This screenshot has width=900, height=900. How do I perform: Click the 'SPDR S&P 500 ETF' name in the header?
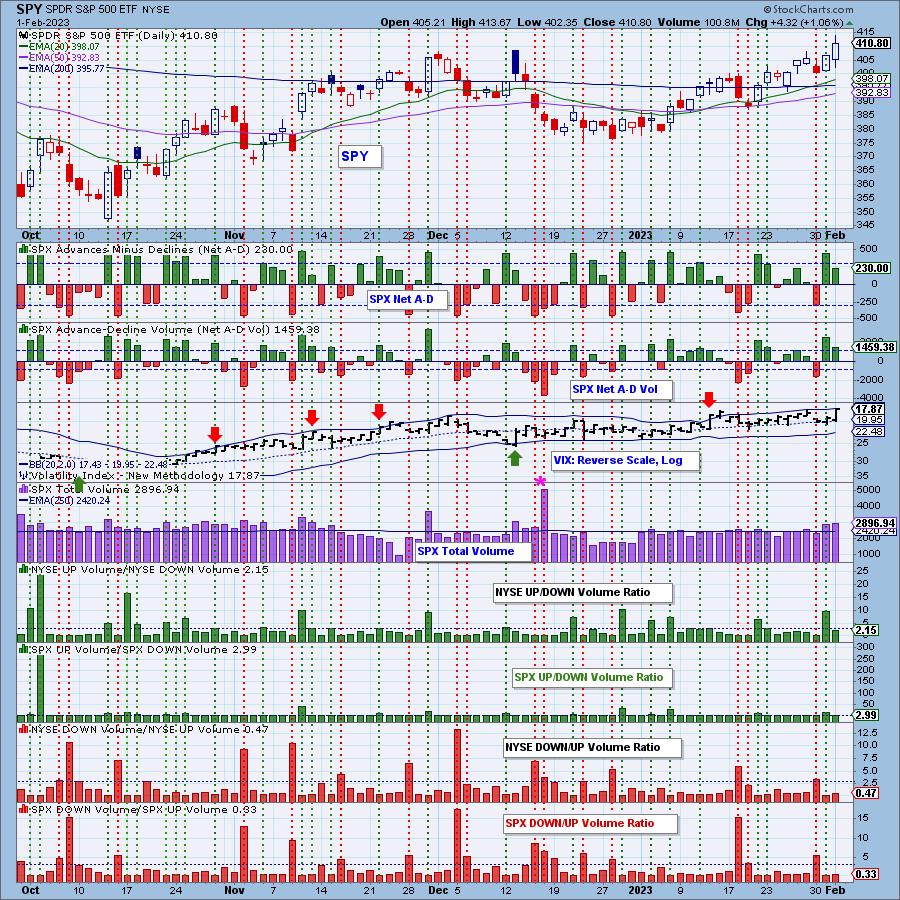(92, 10)
